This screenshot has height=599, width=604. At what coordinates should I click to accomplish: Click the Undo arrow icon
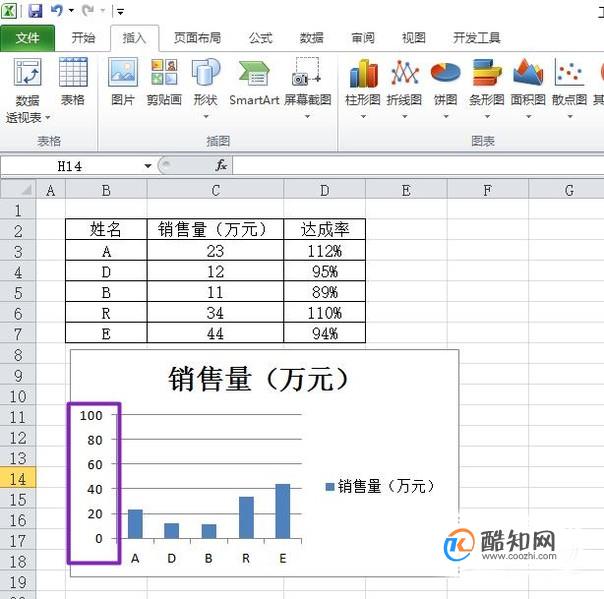point(57,10)
